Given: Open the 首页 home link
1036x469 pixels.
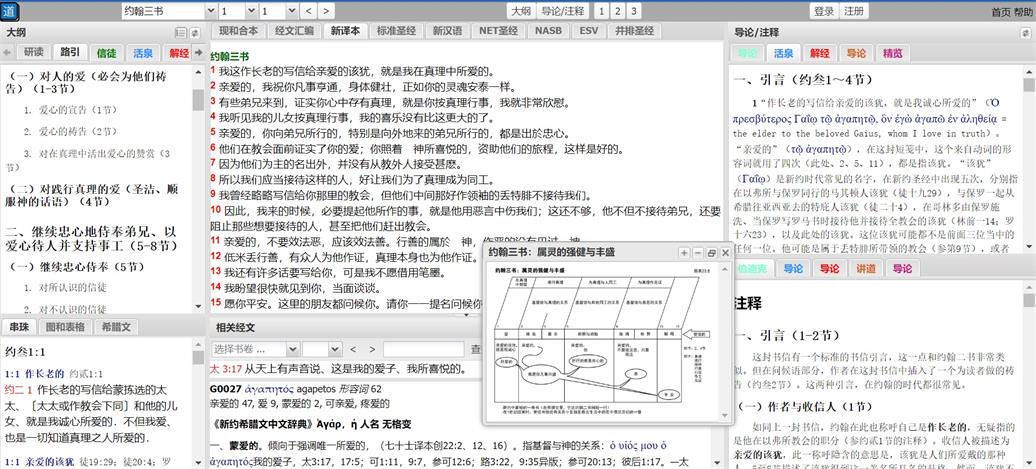Looking at the screenshot, I should (x=1001, y=12).
